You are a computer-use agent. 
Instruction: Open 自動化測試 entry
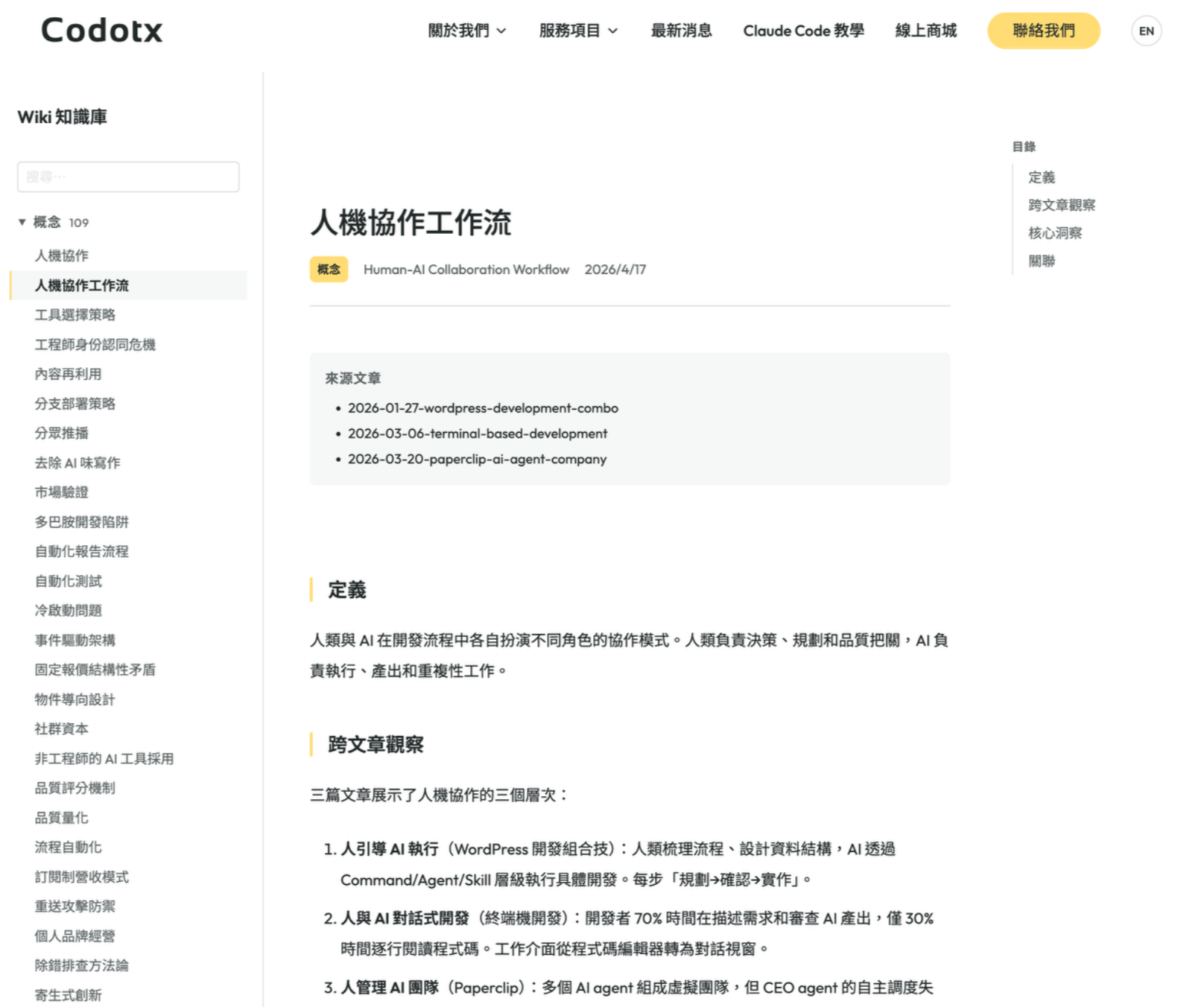[68, 581]
